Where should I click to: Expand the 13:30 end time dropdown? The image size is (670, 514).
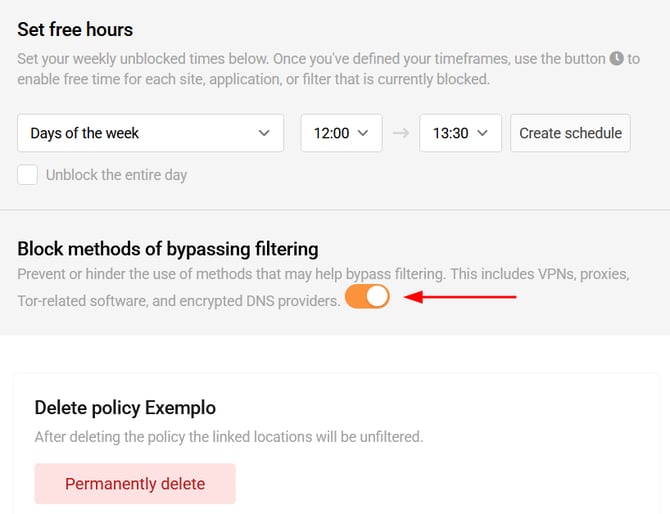[460, 133]
